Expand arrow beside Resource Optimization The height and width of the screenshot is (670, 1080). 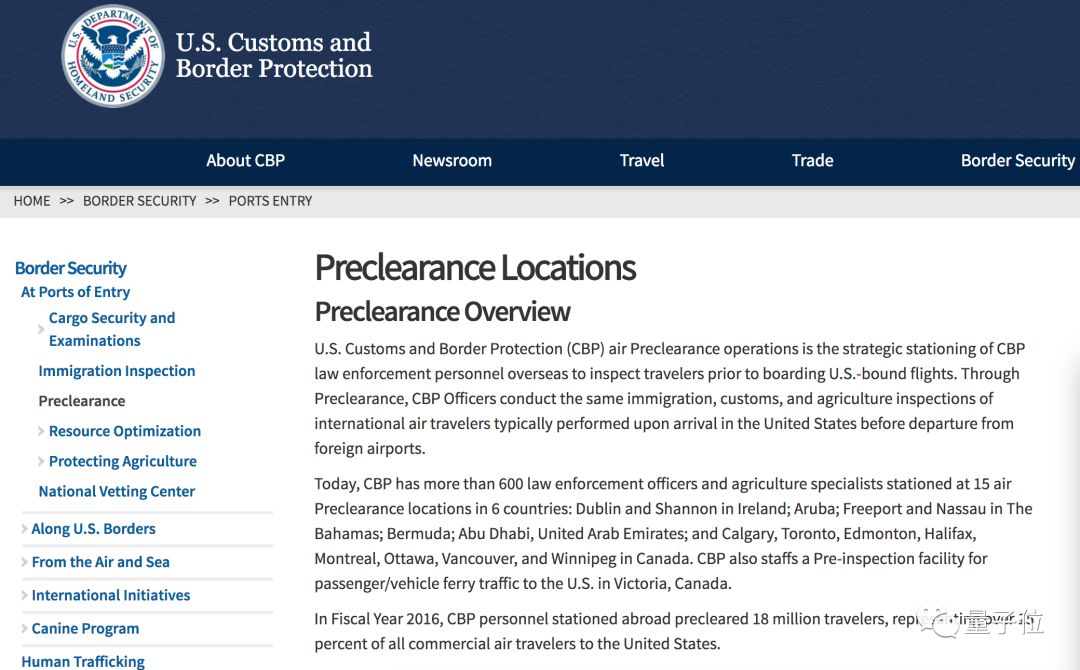41,432
